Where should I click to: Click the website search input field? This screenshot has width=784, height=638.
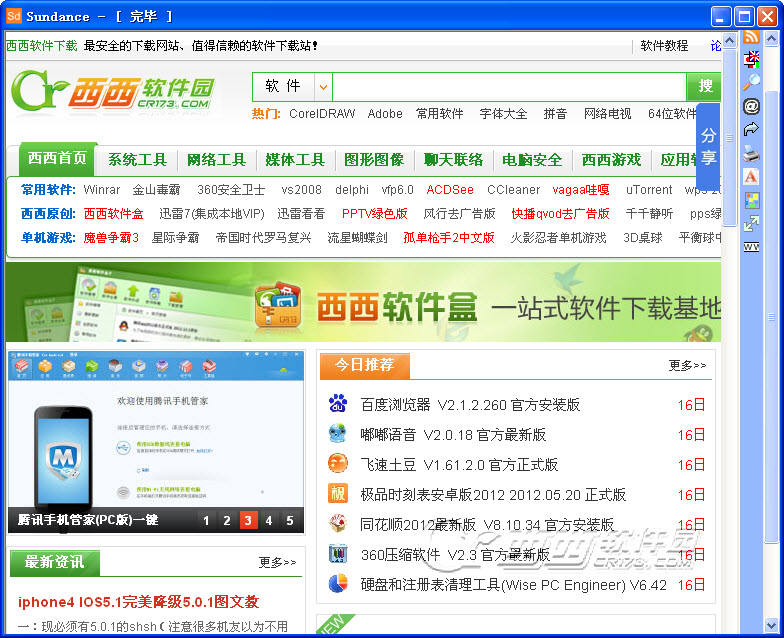tap(509, 87)
